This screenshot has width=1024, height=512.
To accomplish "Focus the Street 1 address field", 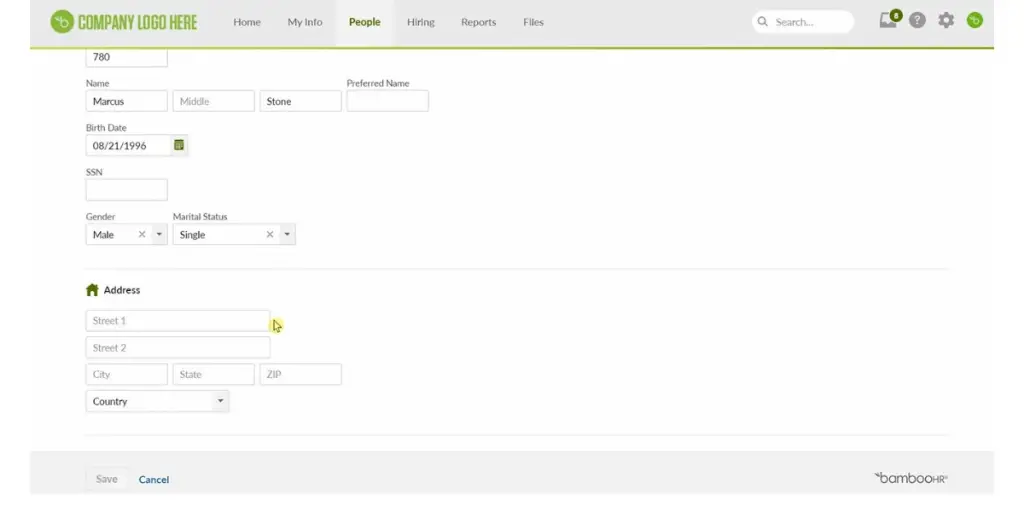I will click(177, 321).
